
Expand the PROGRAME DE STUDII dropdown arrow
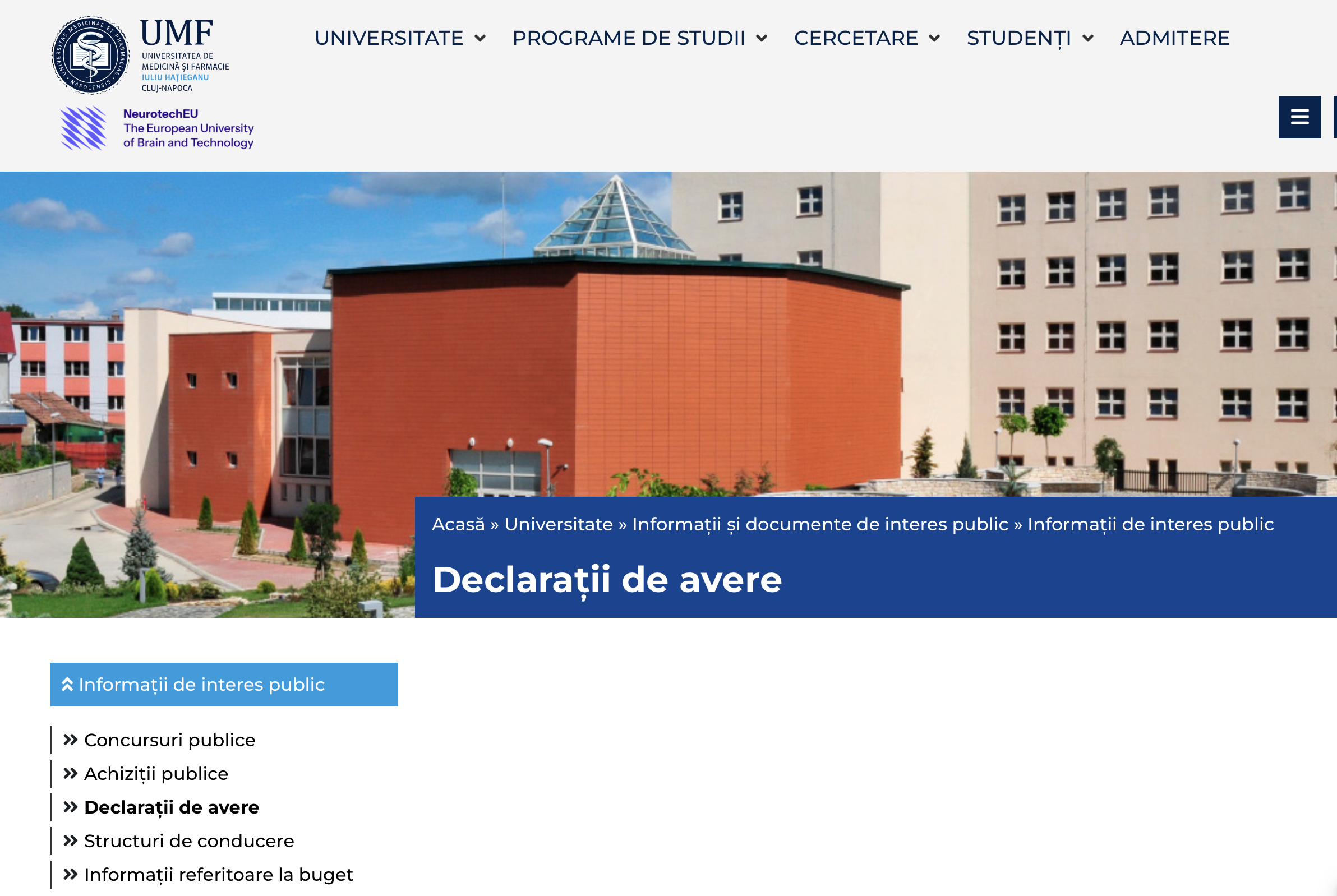pos(762,38)
